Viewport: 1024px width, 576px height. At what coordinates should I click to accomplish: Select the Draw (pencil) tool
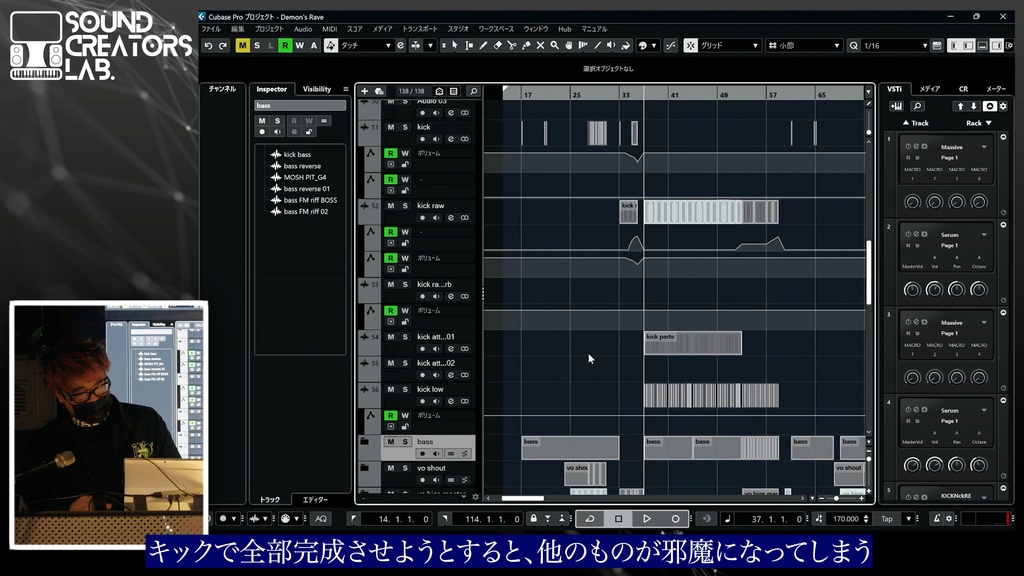pyautogui.click(x=482, y=46)
